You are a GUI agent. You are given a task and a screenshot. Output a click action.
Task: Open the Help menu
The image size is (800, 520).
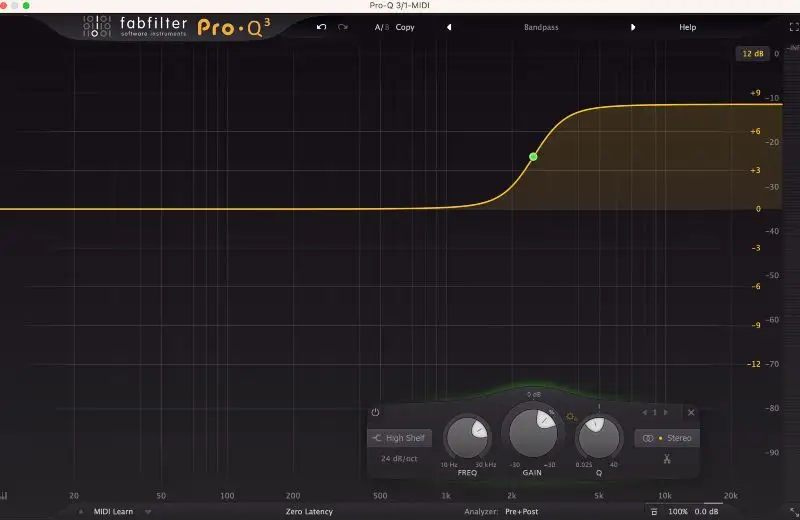pyautogui.click(x=688, y=27)
